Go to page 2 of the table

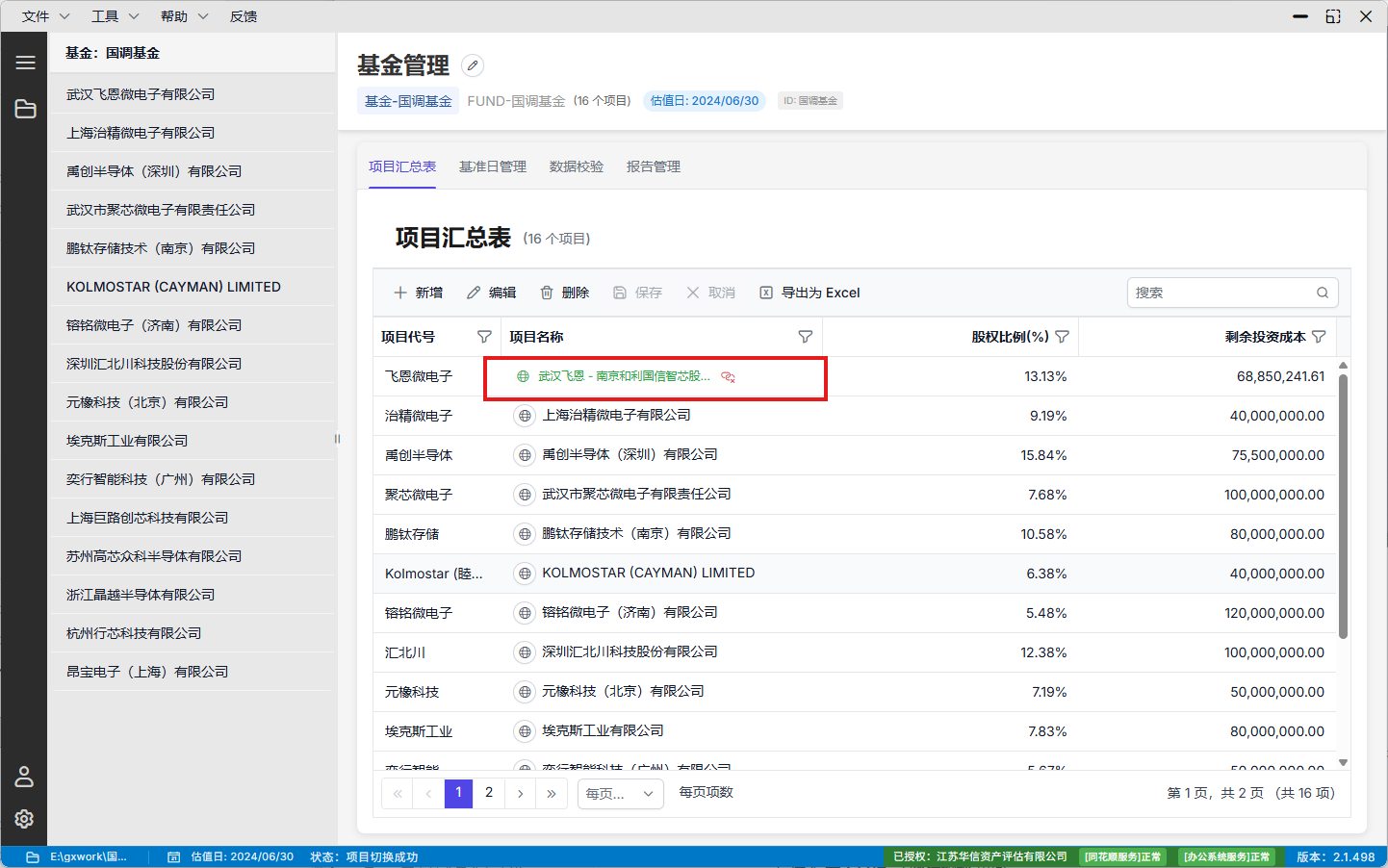point(489,793)
